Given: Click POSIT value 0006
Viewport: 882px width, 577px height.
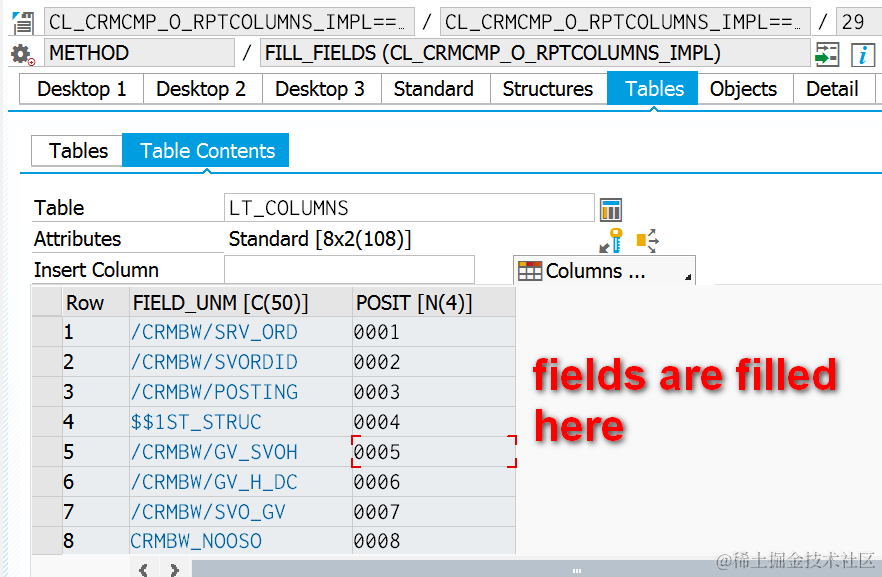Looking at the screenshot, I should coord(434,481).
